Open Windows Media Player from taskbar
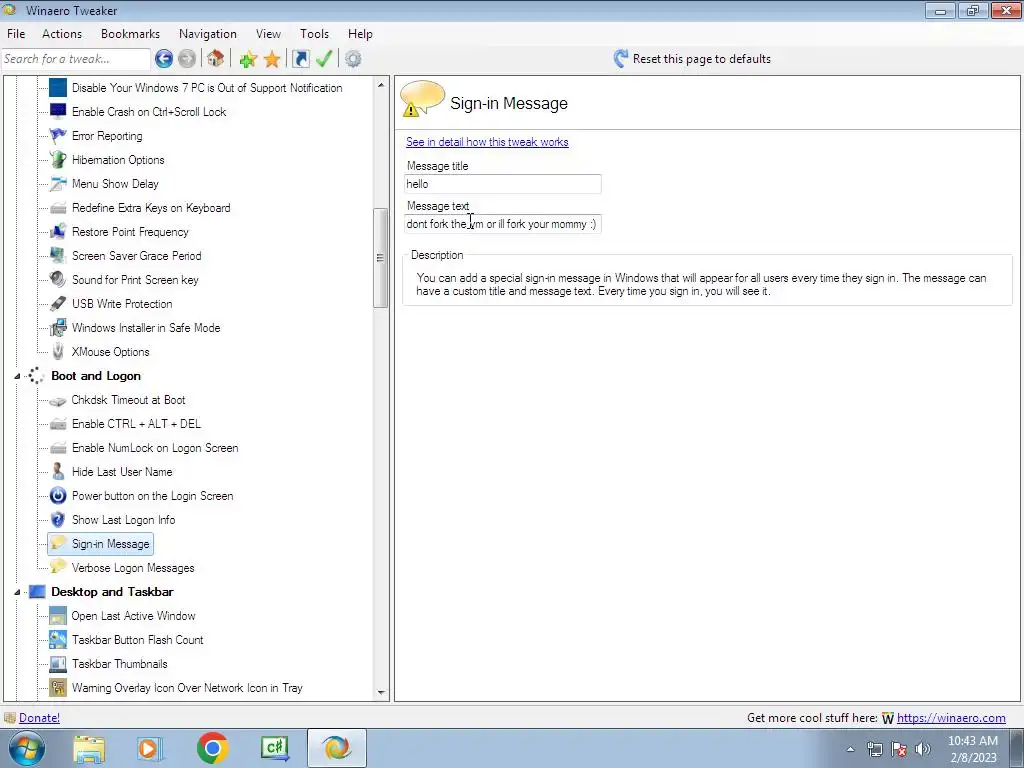The image size is (1024, 768). point(150,748)
